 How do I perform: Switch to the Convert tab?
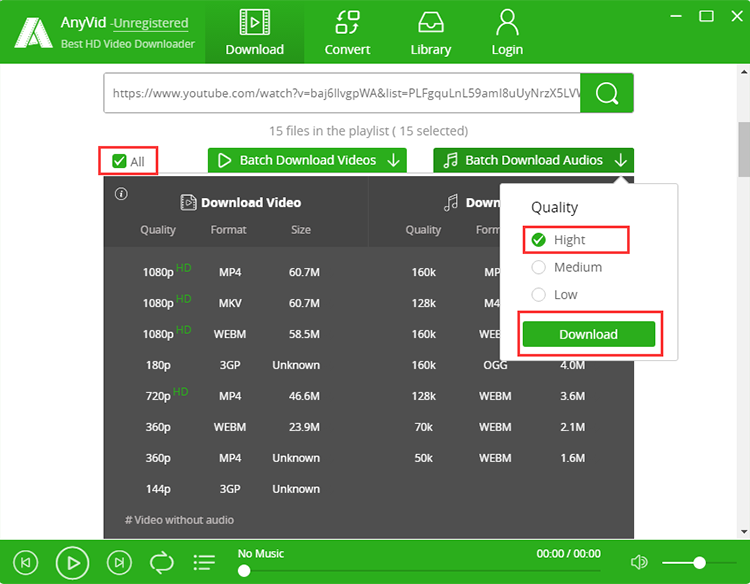click(x=347, y=32)
